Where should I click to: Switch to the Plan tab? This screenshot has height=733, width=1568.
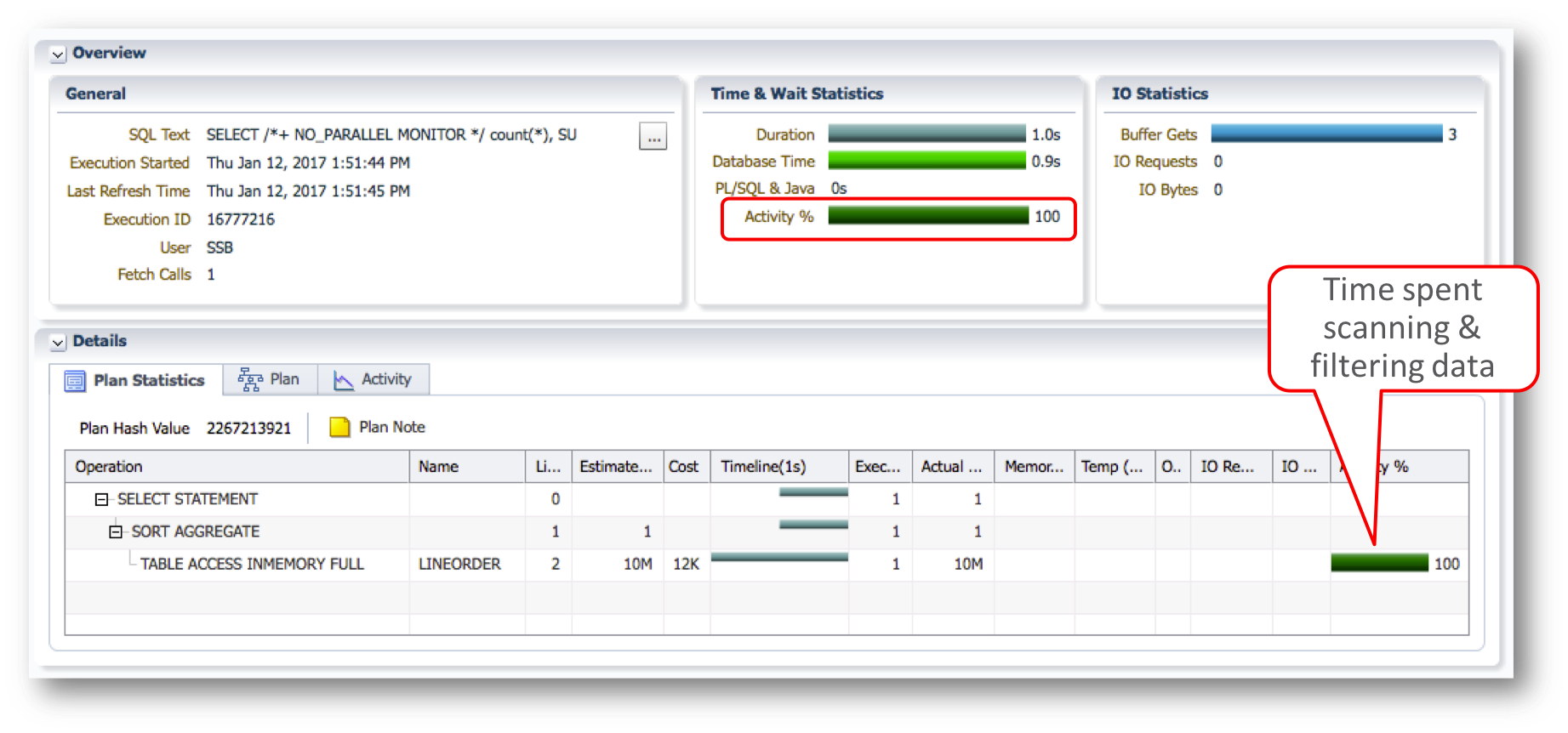coord(270,379)
